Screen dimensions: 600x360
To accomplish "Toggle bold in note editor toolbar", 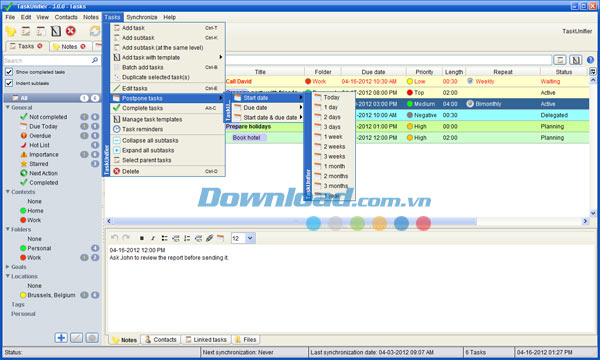I will (x=142, y=238).
